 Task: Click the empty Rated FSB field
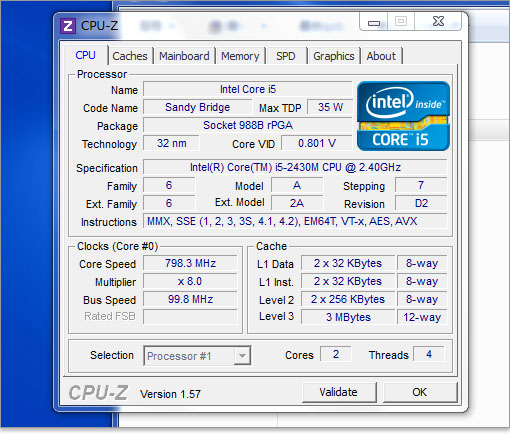tap(190, 317)
